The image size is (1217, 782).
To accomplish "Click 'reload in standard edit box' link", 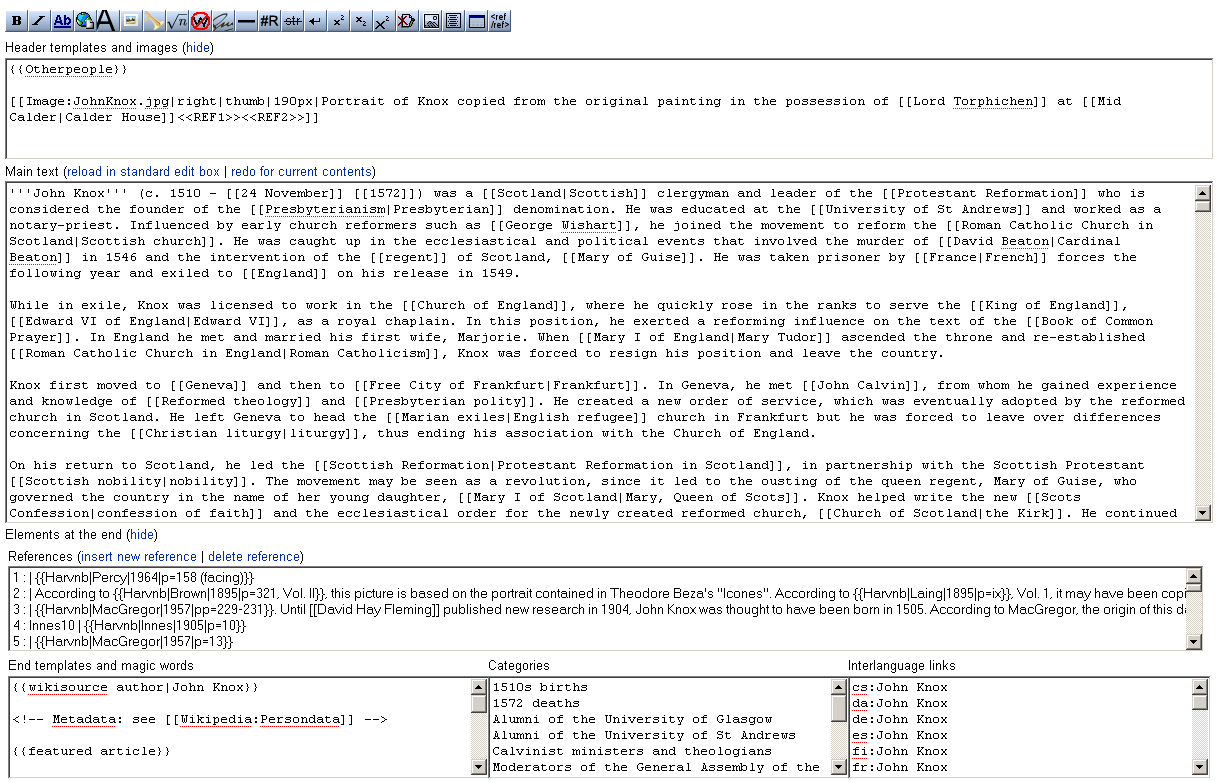I will [143, 171].
